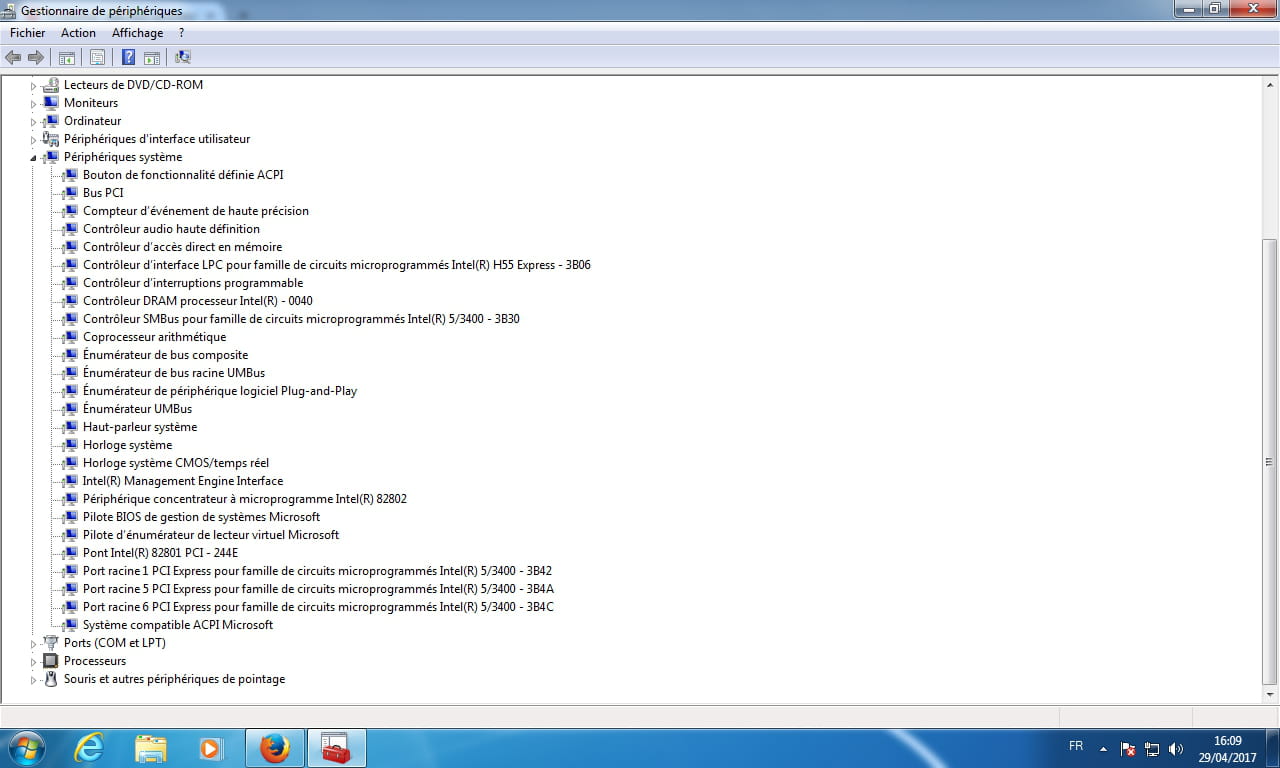Click the Lecteurs de DVD/CD-ROM drive icon
The width and height of the screenshot is (1280, 768).
tap(51, 85)
